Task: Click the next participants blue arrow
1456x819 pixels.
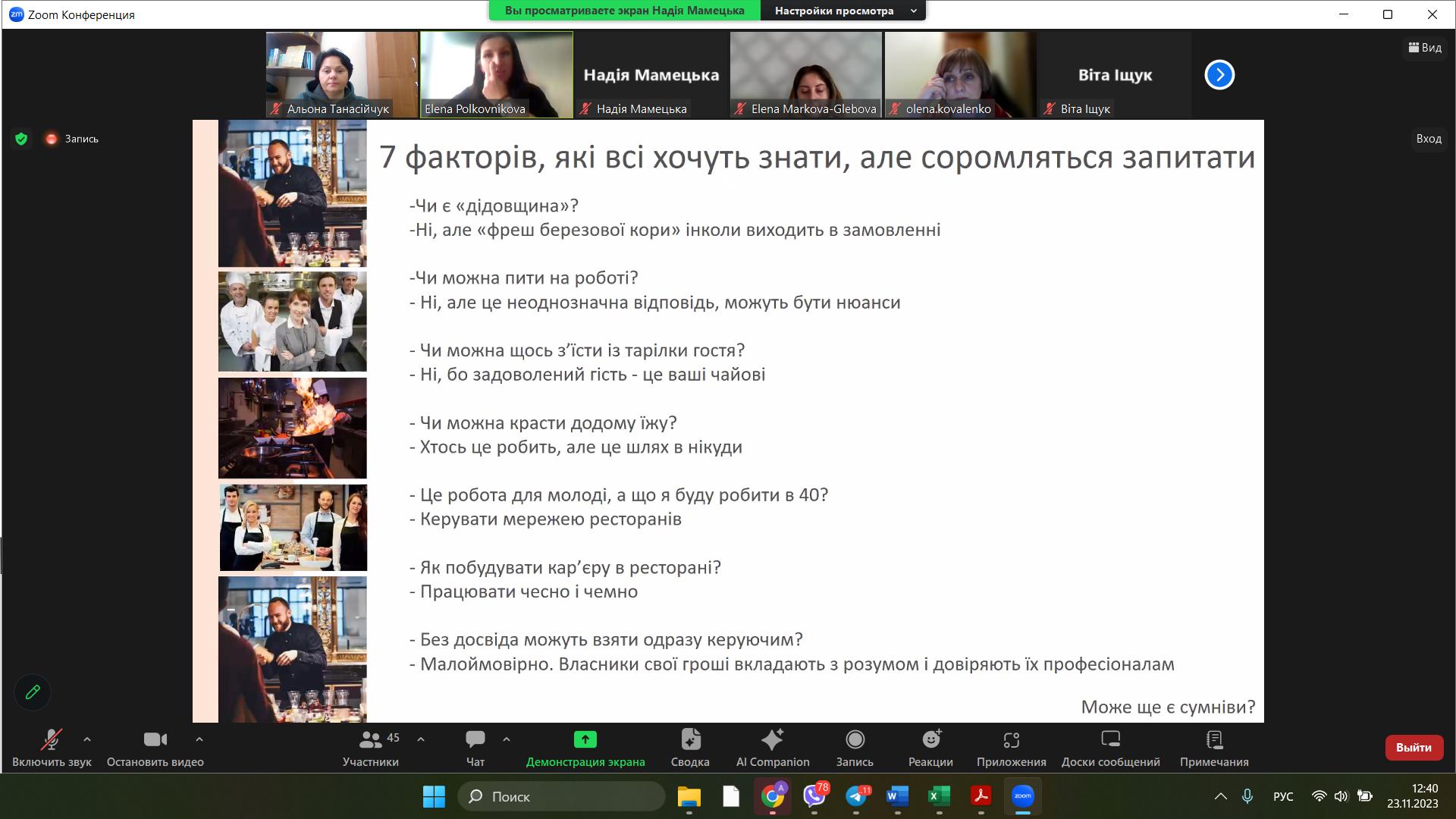Action: (x=1219, y=75)
